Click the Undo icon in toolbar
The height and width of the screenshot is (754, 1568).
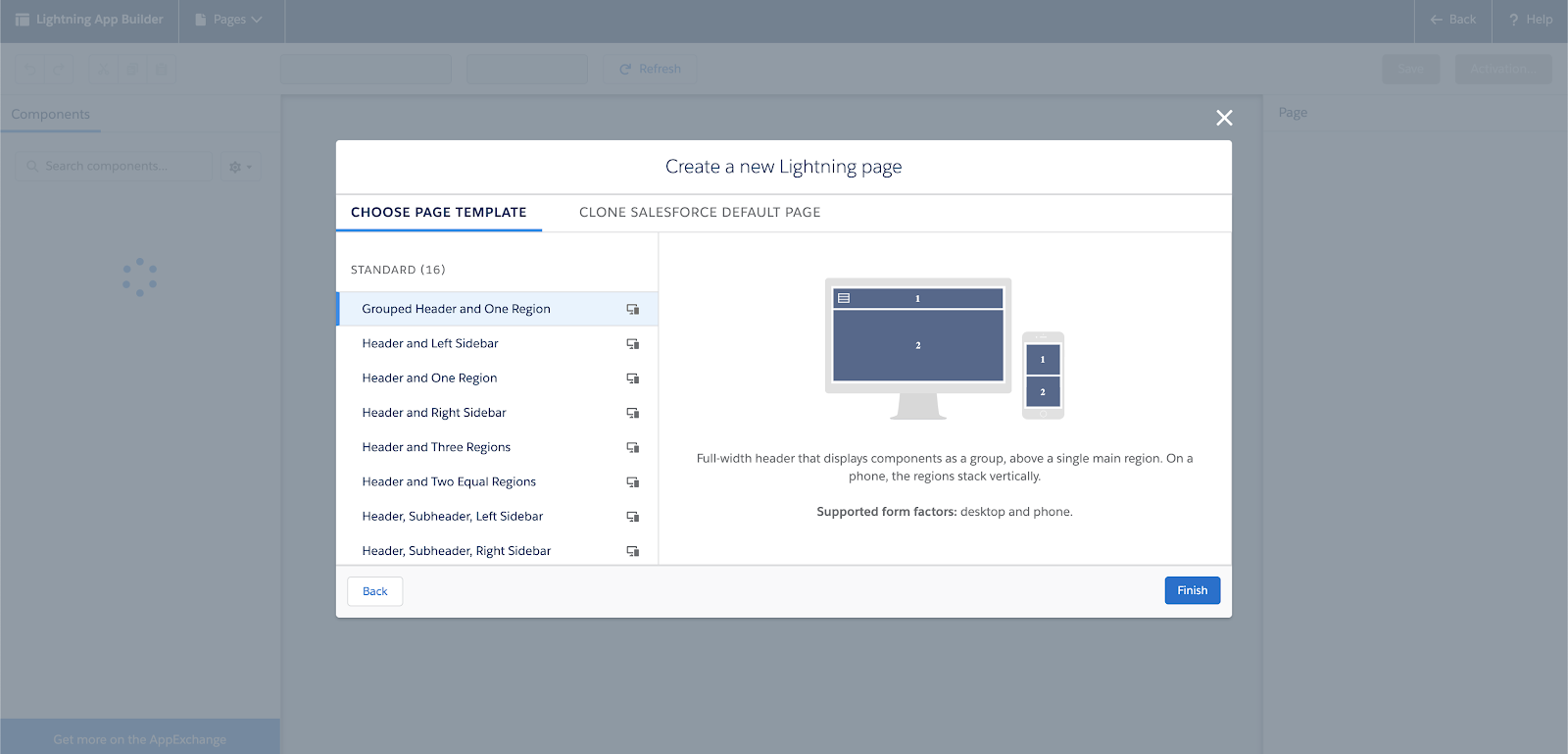(30, 70)
